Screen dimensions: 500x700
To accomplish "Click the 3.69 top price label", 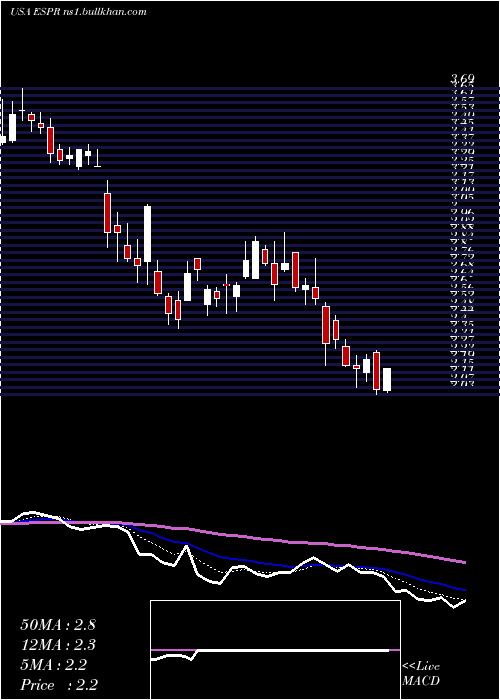I will tap(462, 79).
